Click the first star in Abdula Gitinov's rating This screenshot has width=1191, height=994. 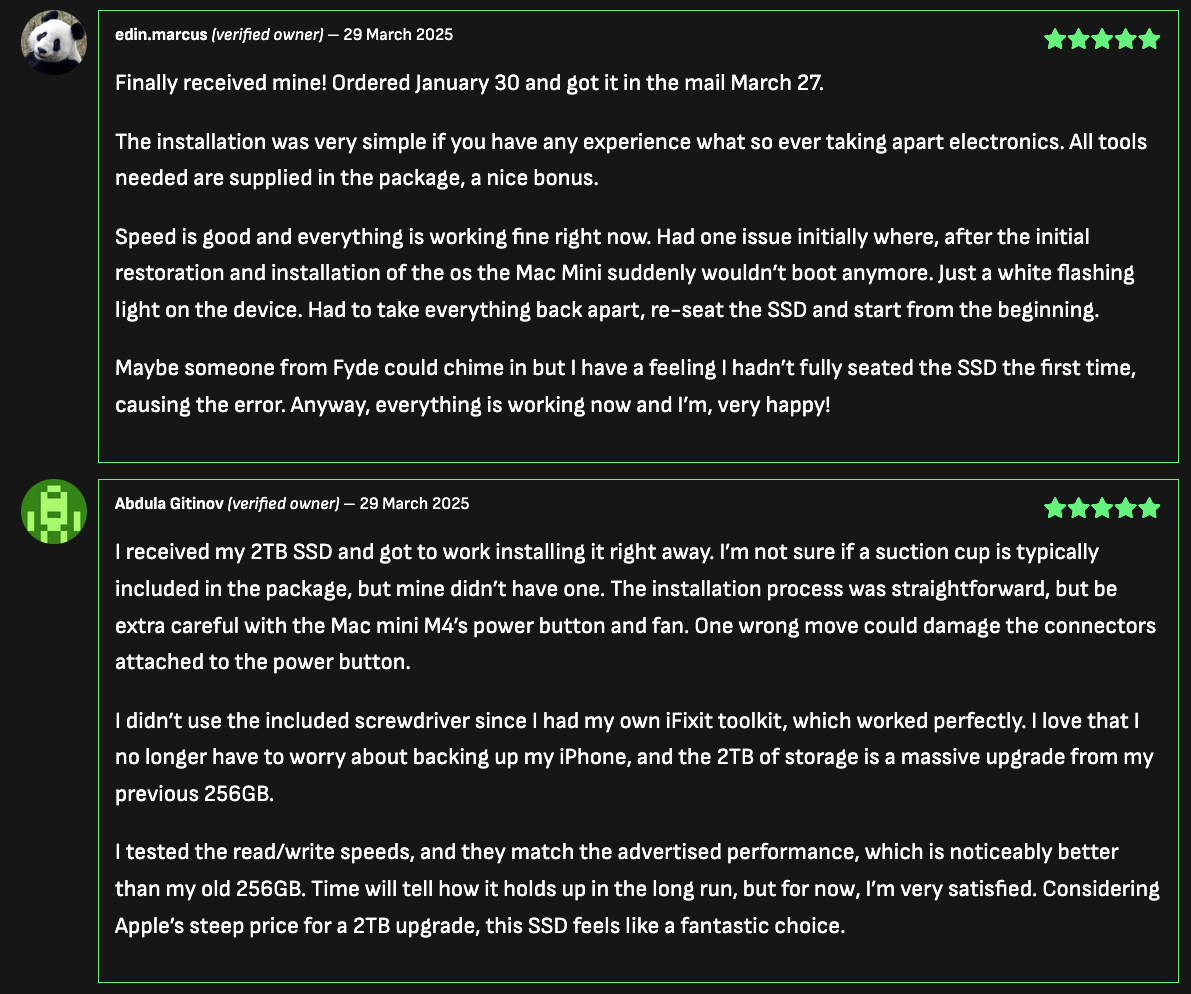pos(1054,508)
